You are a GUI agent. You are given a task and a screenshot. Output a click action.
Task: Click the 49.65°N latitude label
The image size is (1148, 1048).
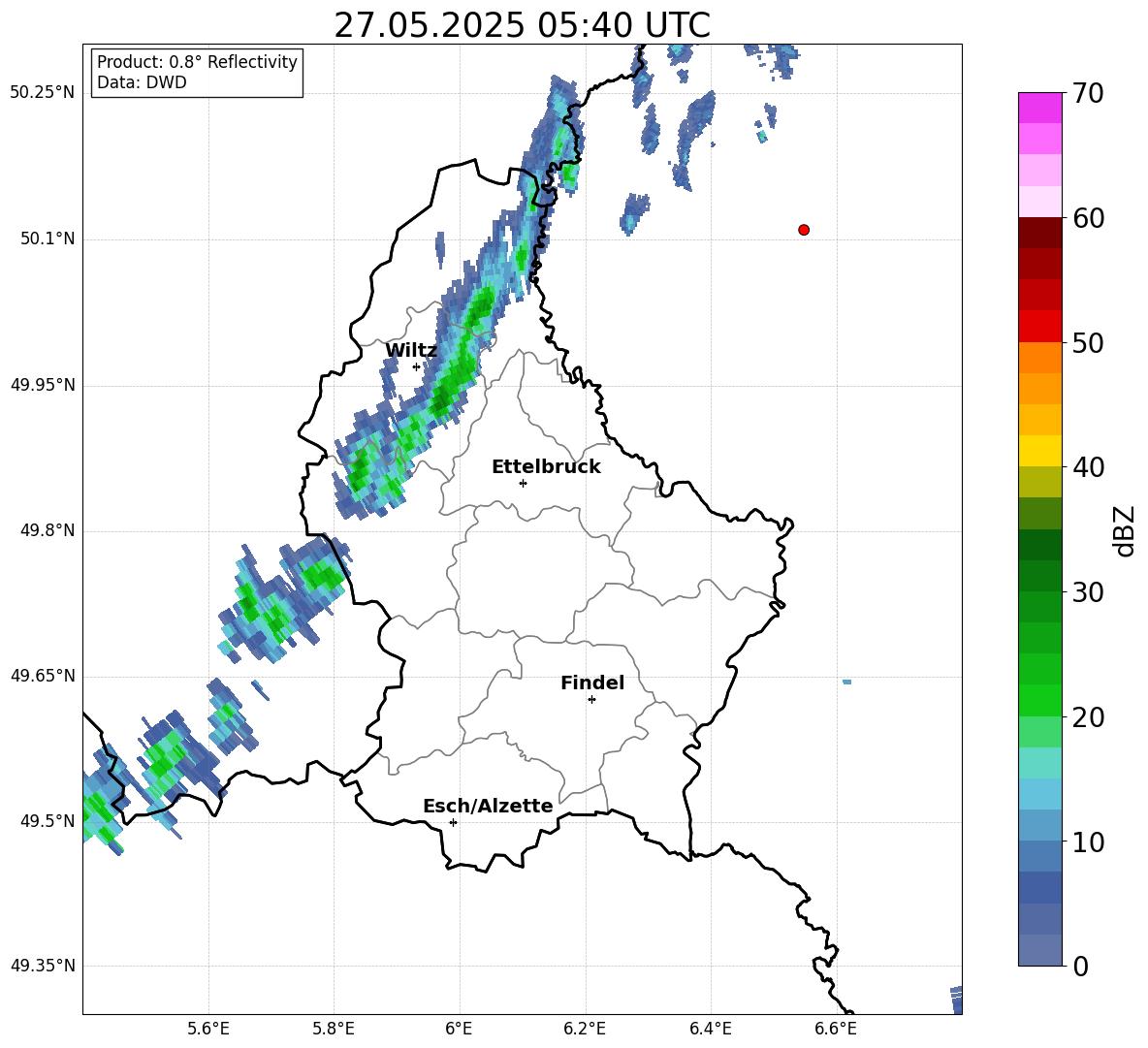[x=43, y=676]
